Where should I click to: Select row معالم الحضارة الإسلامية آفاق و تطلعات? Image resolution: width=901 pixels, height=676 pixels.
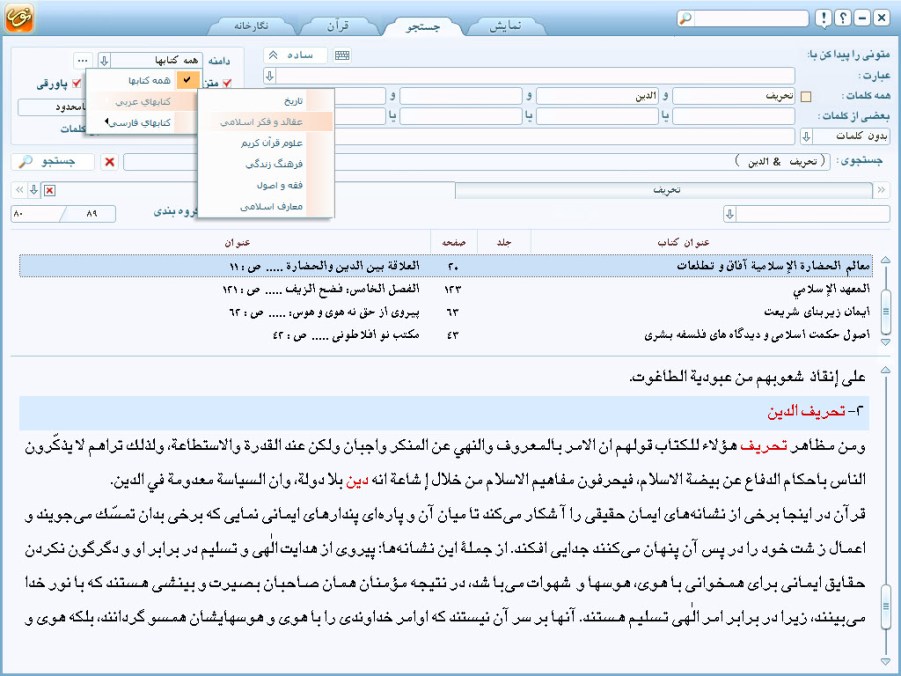click(445, 266)
